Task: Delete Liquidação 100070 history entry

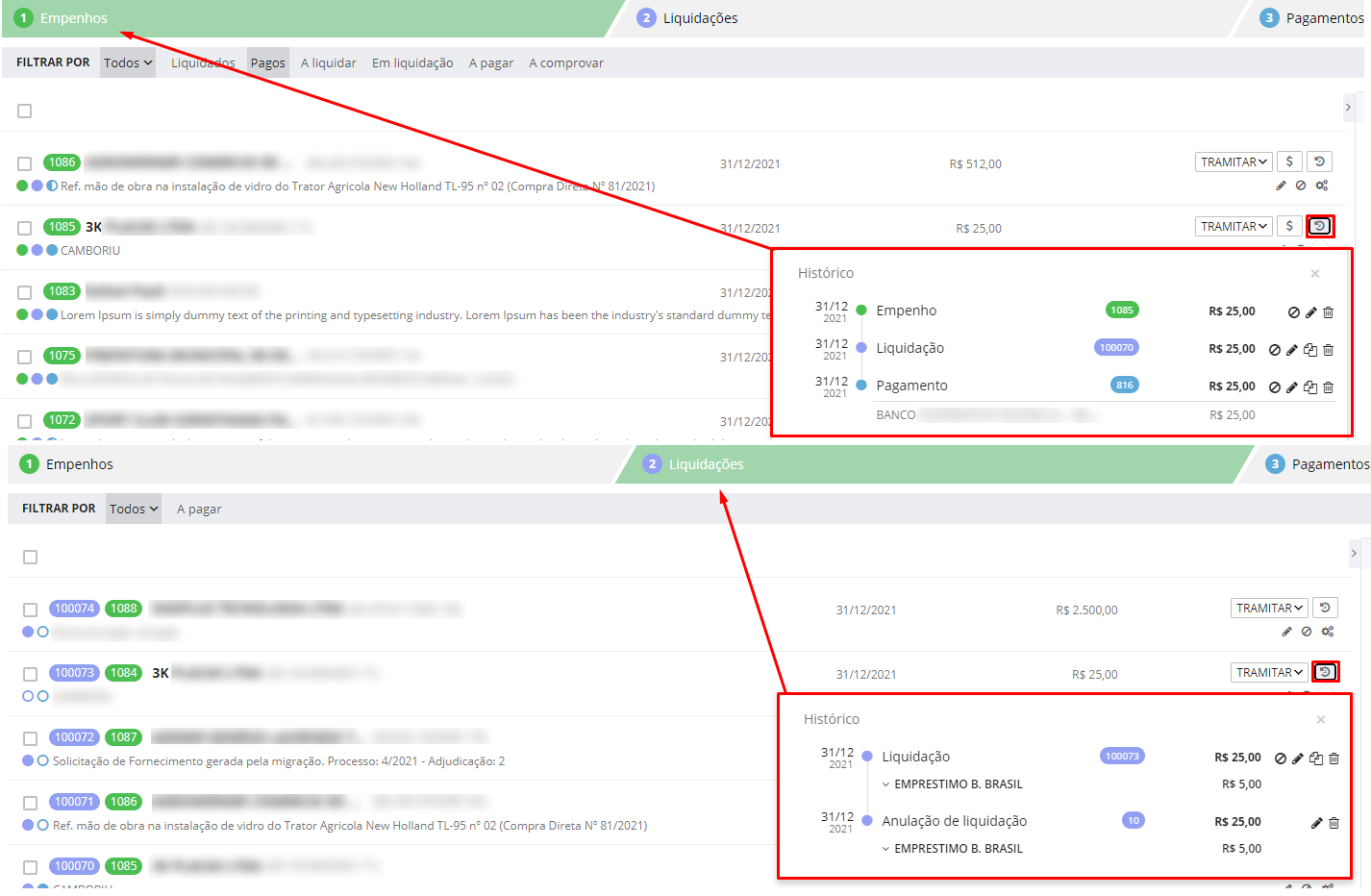Action: (x=1328, y=350)
